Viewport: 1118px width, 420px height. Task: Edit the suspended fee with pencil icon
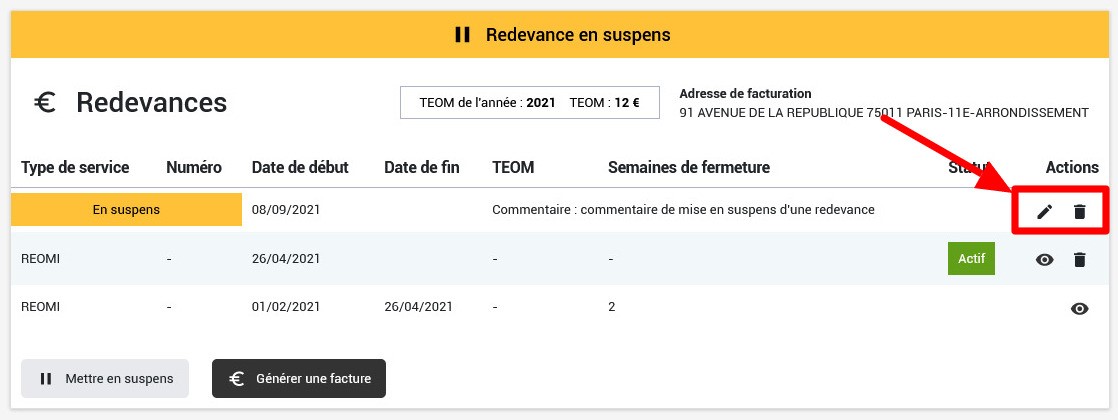click(1045, 211)
